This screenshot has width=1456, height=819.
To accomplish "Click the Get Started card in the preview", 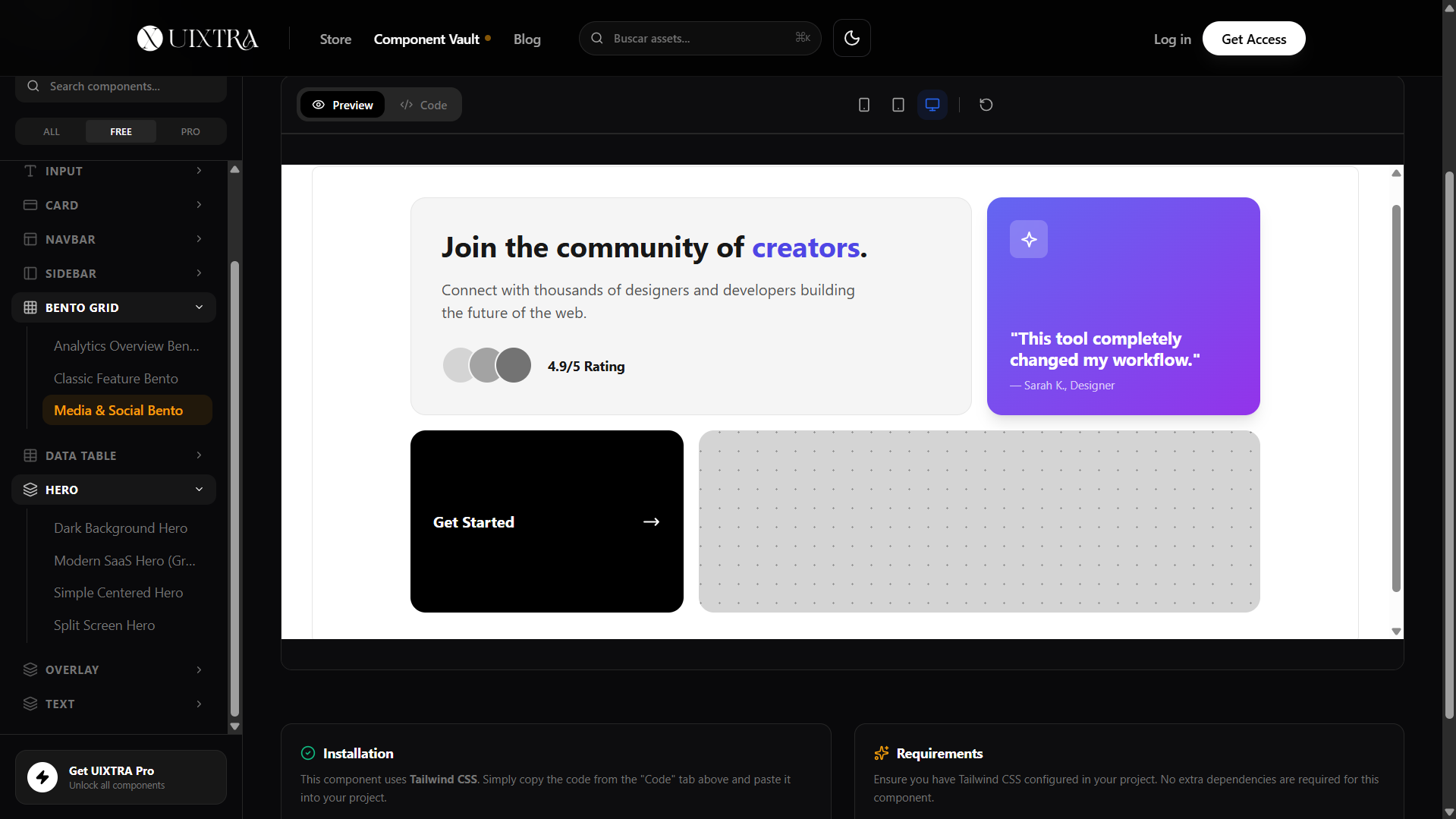I will pos(546,521).
